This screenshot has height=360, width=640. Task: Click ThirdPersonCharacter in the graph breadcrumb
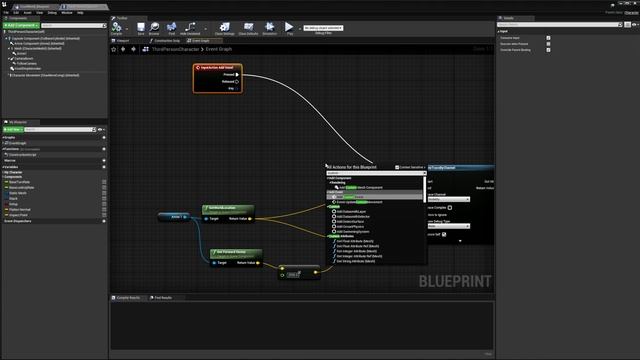pyautogui.click(x=176, y=49)
